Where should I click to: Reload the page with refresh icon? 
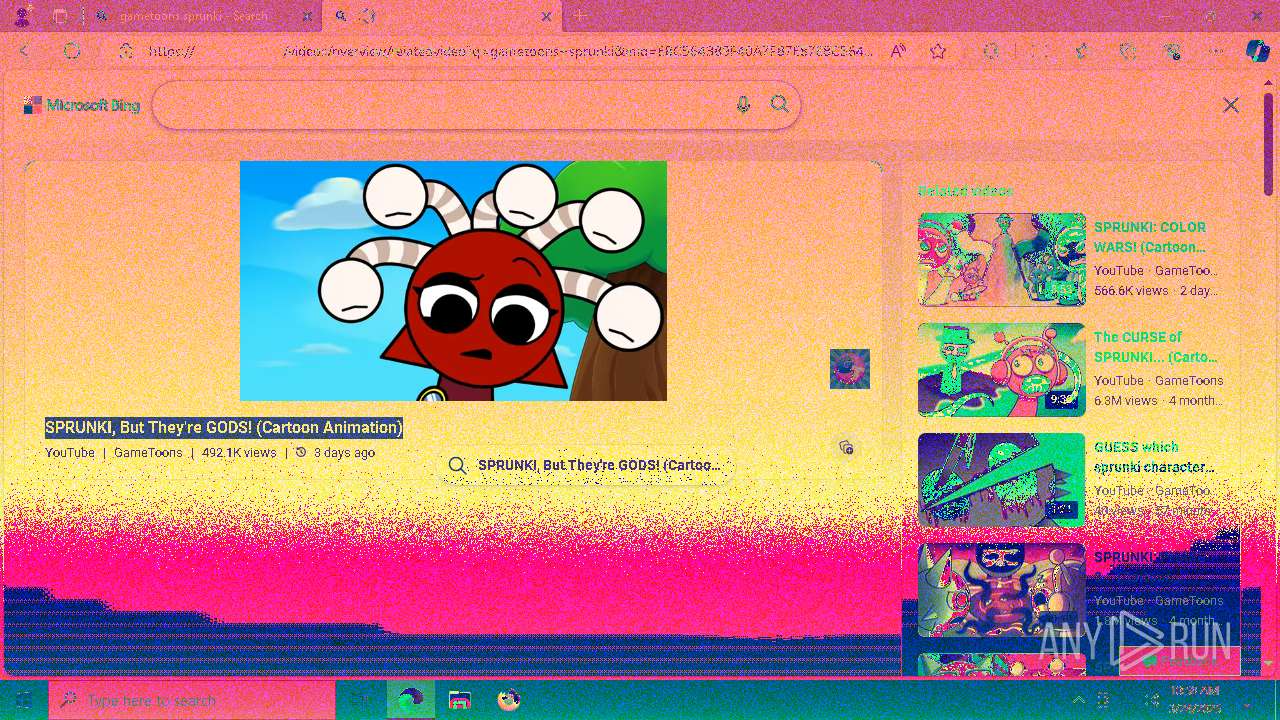click(72, 51)
